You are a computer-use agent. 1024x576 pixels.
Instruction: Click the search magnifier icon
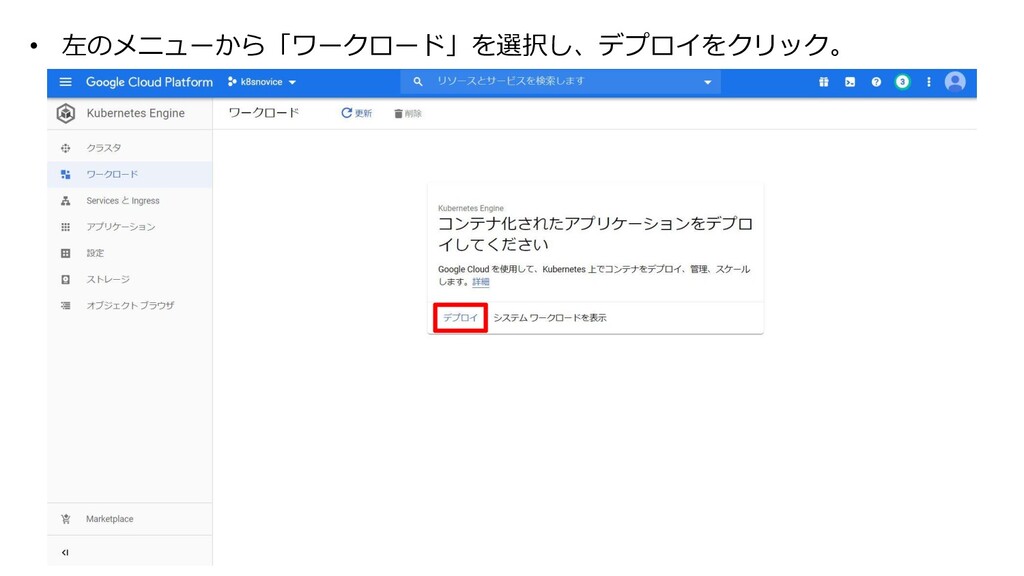click(x=418, y=81)
